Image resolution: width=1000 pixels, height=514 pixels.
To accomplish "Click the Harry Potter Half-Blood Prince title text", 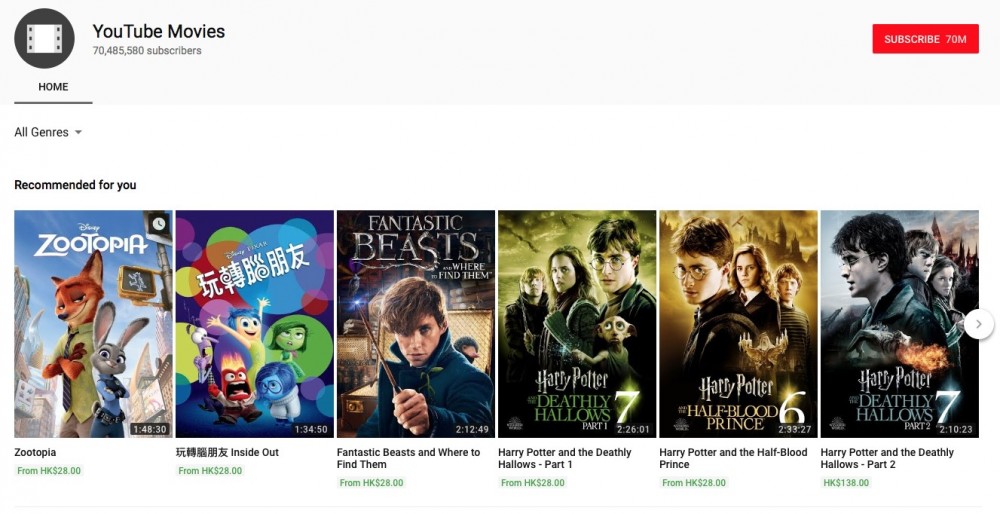I will tap(733, 458).
